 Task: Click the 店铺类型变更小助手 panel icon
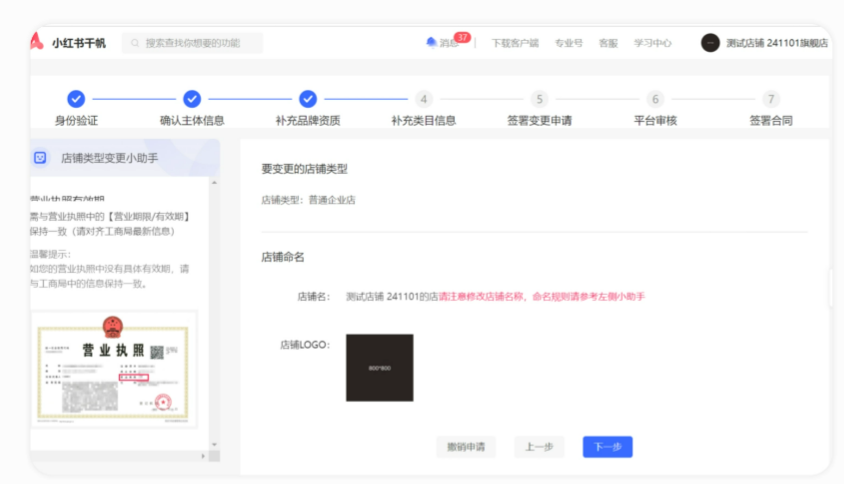point(40,158)
